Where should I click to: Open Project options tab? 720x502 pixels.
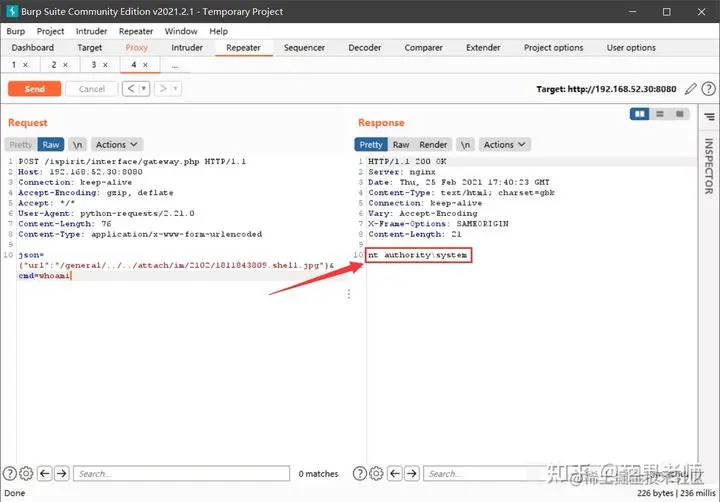coord(553,48)
